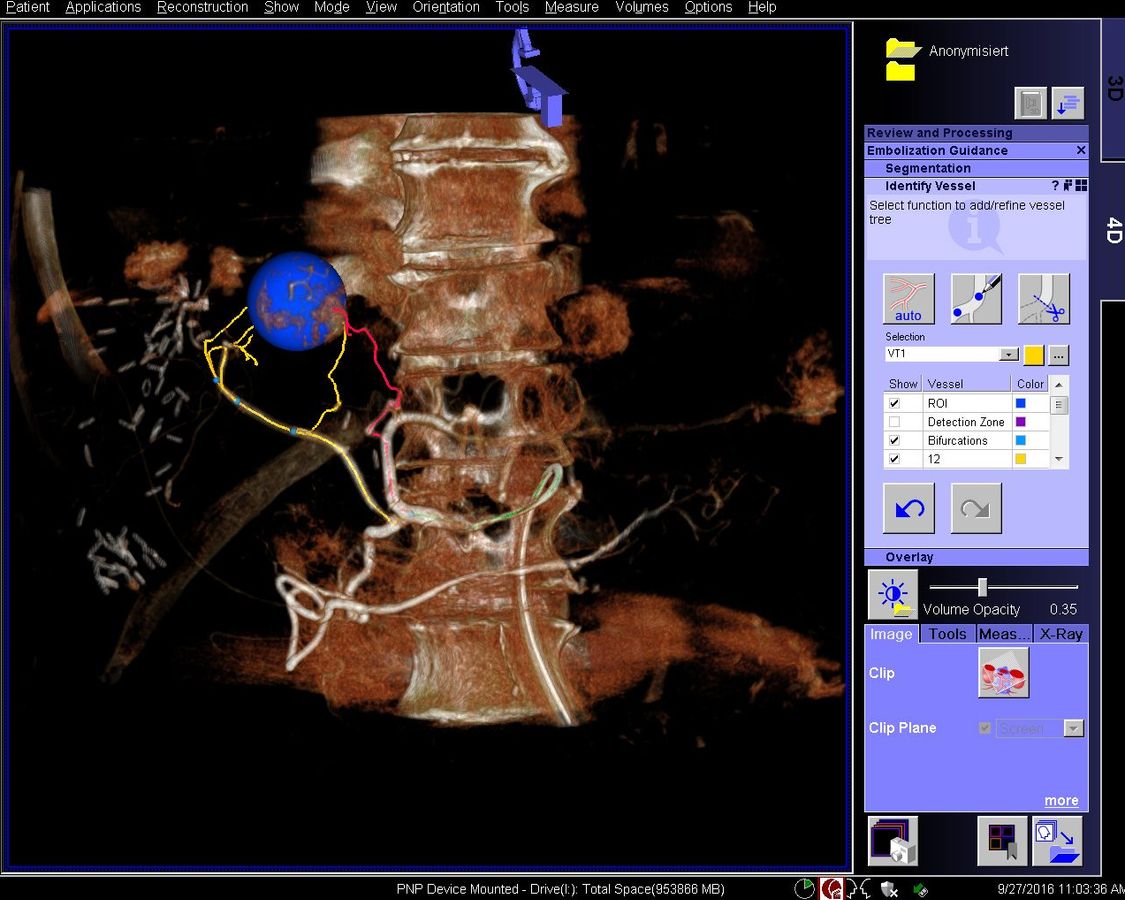Open the Mode menu
Image resolution: width=1125 pixels, height=900 pixels.
click(331, 8)
